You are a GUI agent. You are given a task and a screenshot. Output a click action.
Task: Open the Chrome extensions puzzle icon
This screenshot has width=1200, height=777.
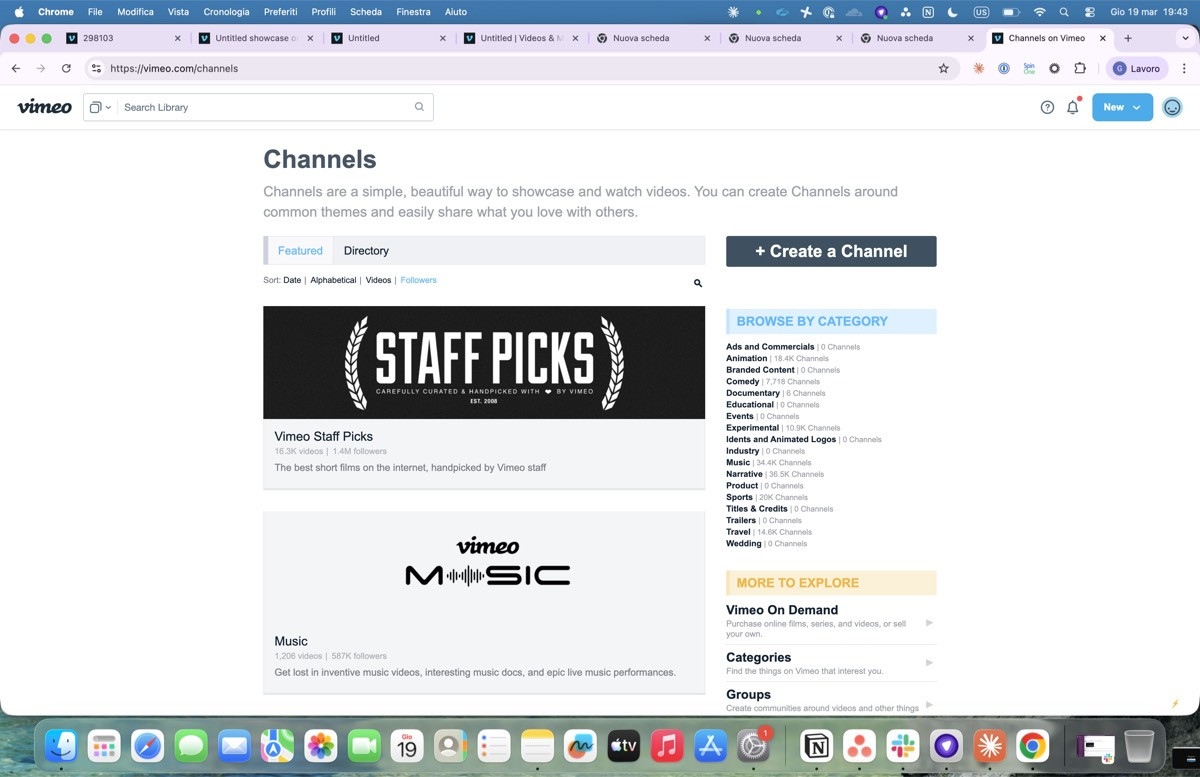(x=1080, y=68)
